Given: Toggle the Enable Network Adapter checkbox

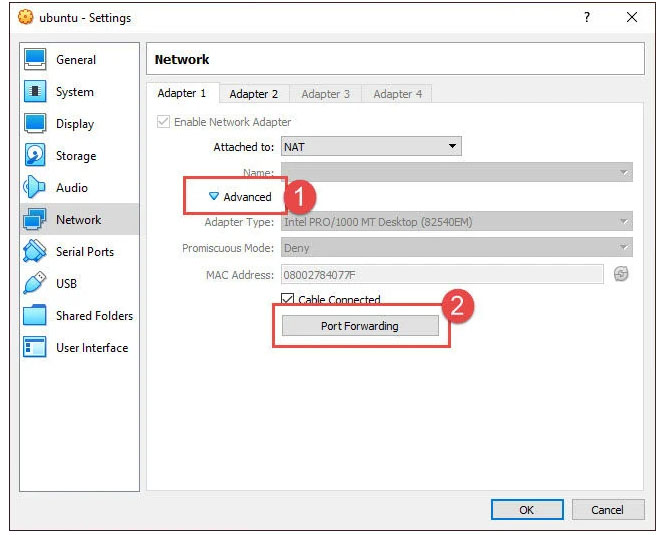Looking at the screenshot, I should (x=164, y=122).
